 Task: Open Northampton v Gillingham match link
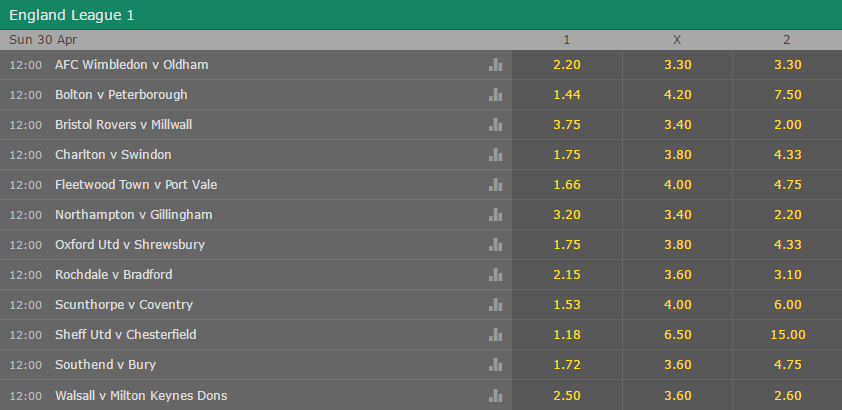click(134, 215)
